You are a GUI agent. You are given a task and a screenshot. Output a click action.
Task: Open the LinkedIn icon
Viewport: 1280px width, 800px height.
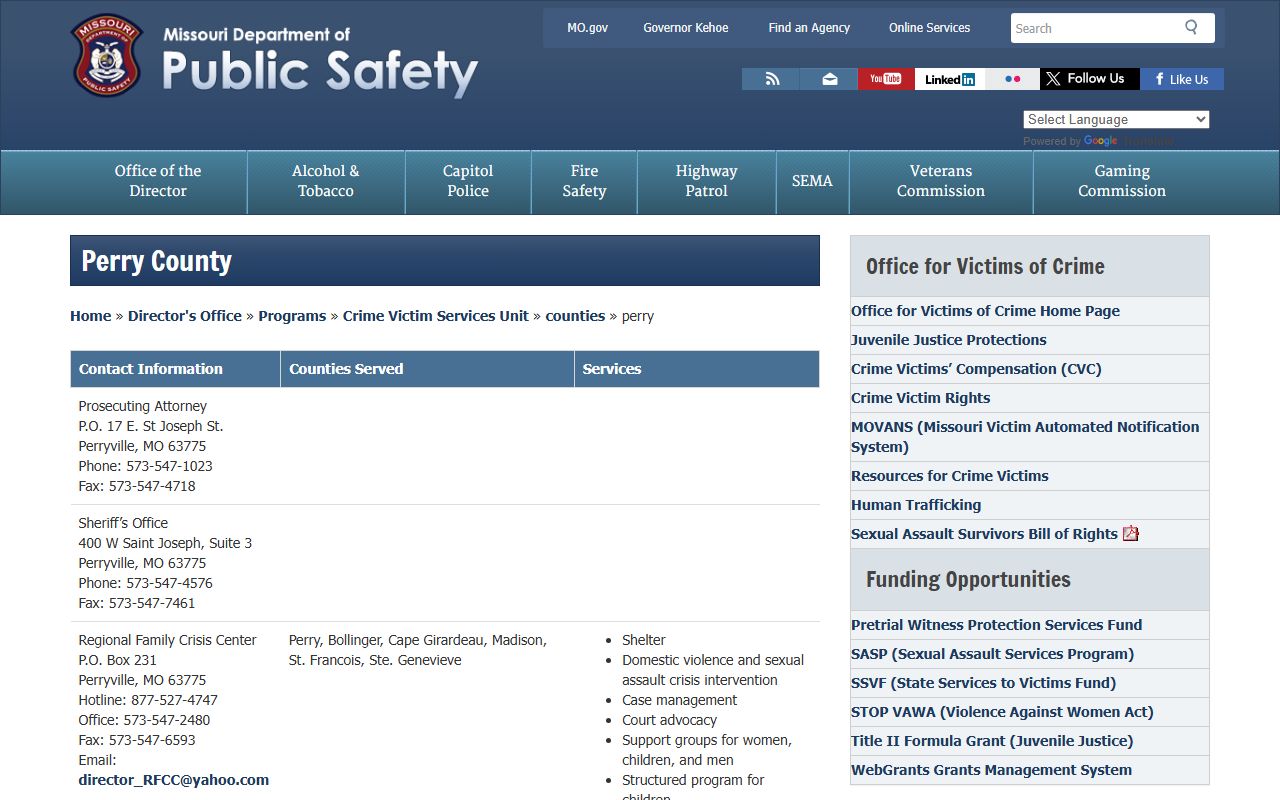click(x=950, y=79)
